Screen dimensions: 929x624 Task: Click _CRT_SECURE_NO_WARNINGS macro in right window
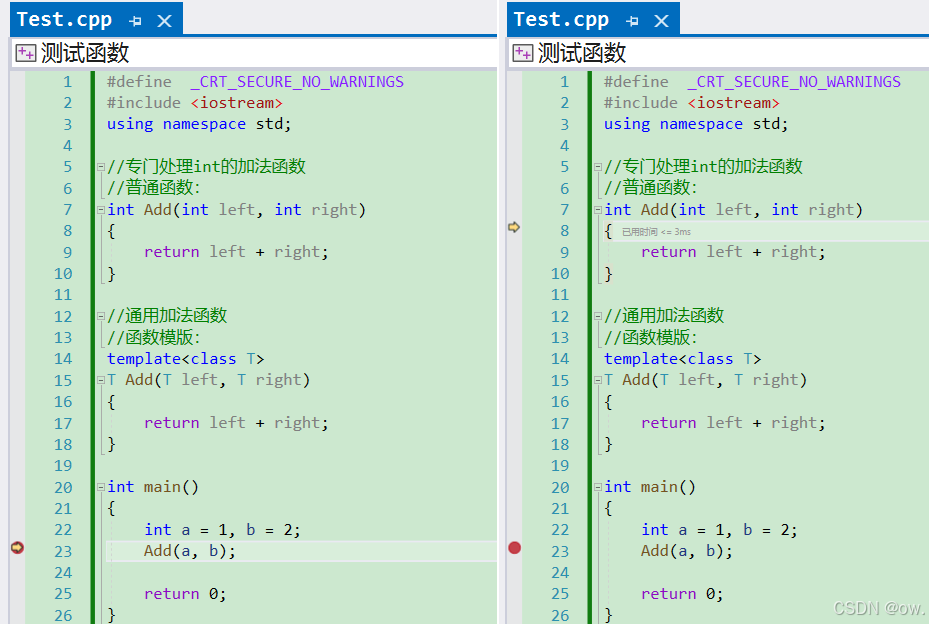pyautogui.click(x=794, y=82)
